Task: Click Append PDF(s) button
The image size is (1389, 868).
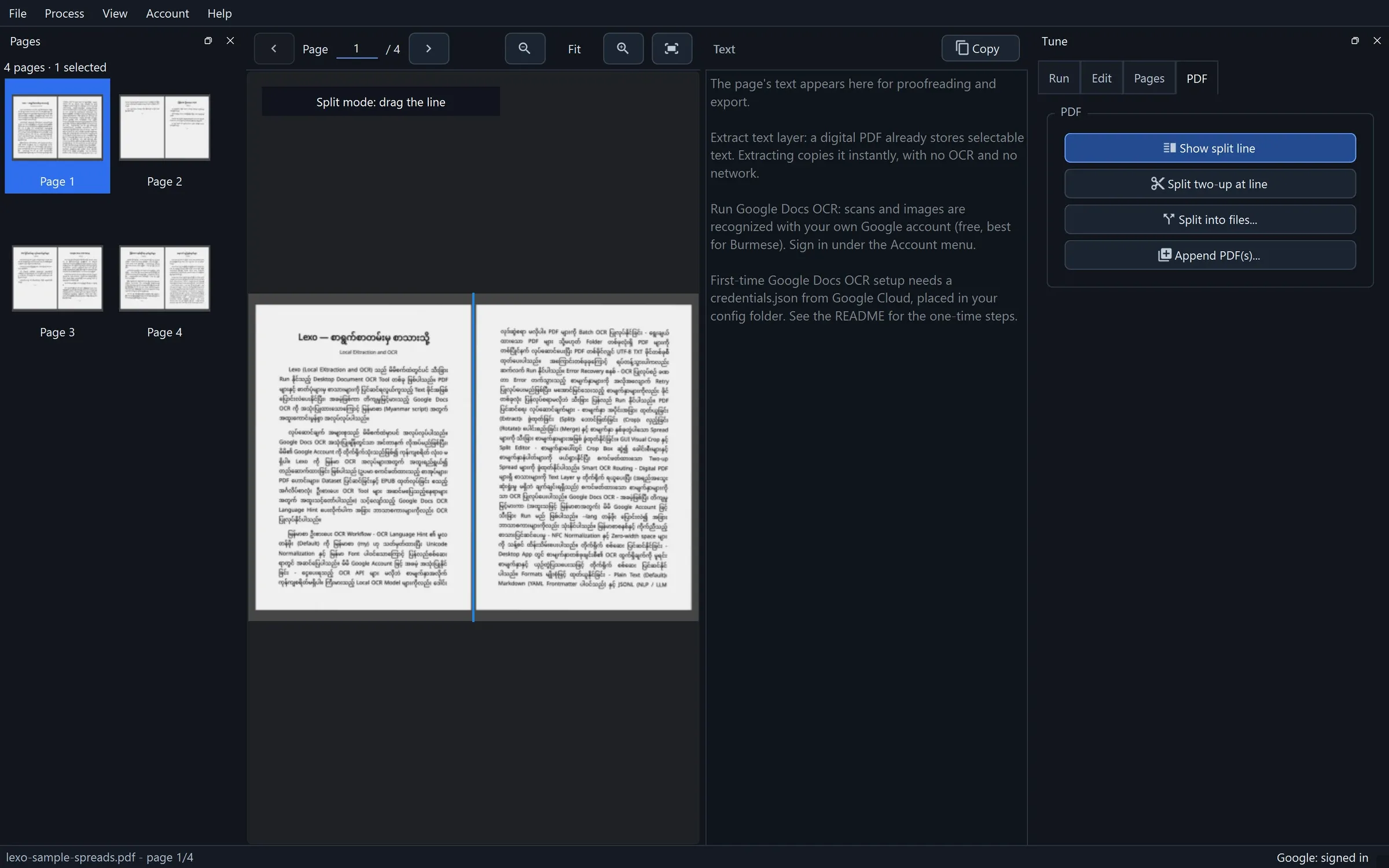Action: tap(1210, 255)
